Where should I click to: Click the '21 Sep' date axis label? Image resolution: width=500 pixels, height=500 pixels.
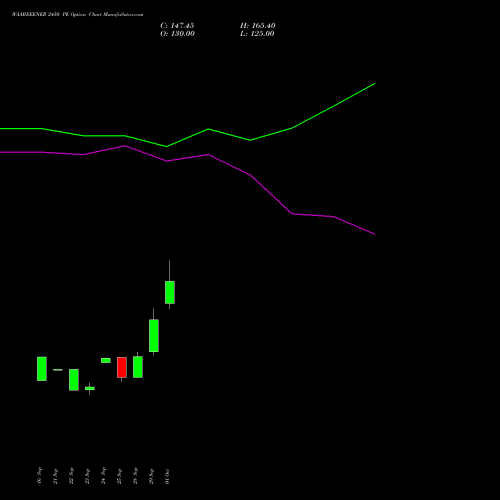55,476
